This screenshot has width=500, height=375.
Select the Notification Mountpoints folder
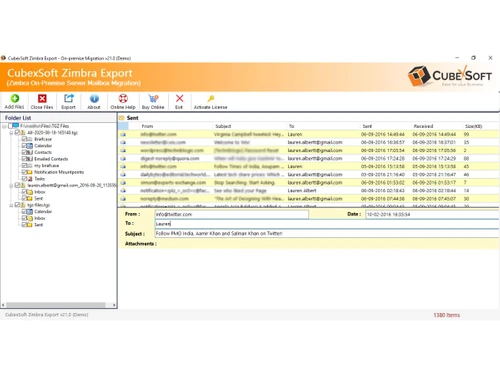pyautogui.click(x=59, y=172)
